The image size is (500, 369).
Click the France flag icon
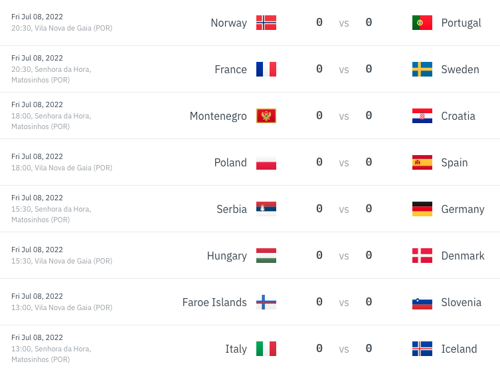coord(266,69)
